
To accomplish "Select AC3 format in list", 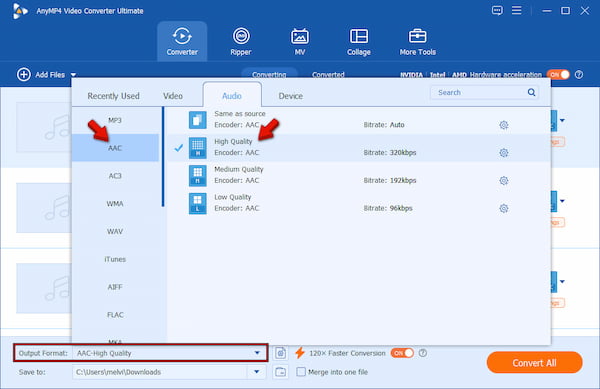I will click(115, 176).
